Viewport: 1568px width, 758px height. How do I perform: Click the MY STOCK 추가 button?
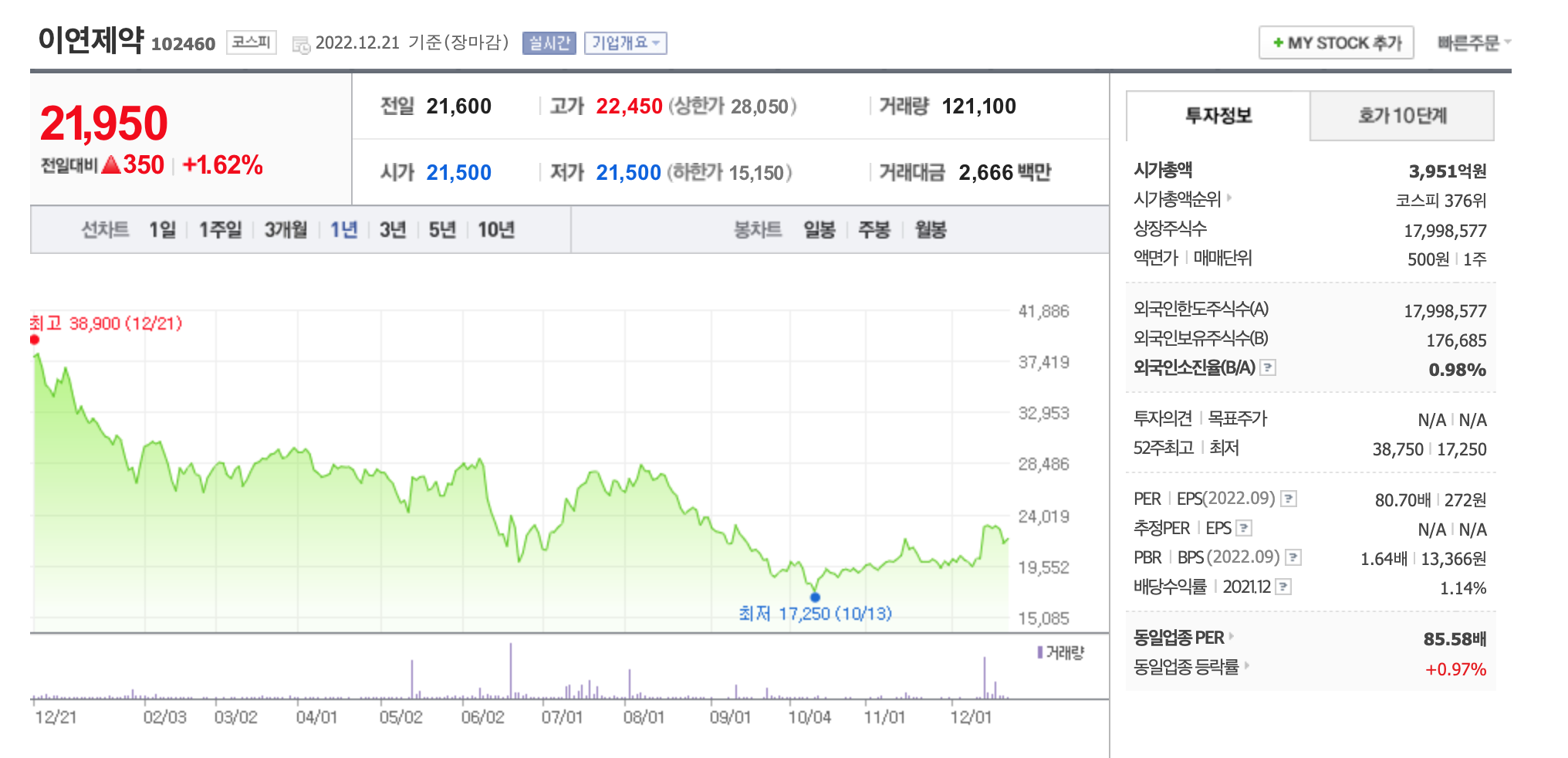click(x=1337, y=42)
